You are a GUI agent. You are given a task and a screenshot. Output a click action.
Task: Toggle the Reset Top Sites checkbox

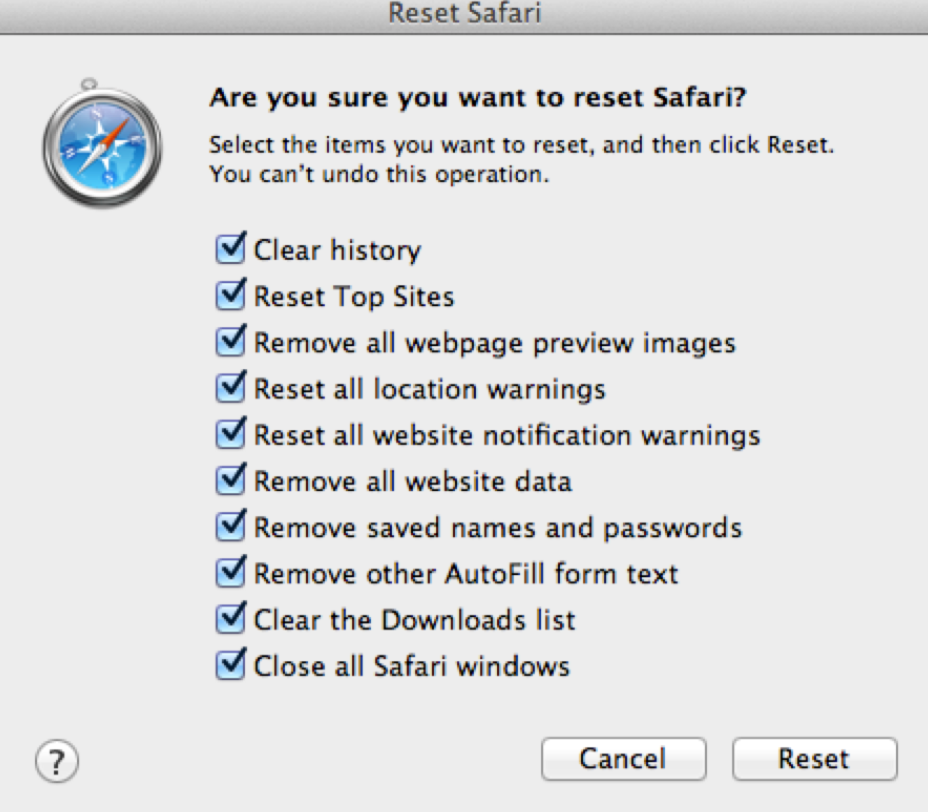[230, 296]
